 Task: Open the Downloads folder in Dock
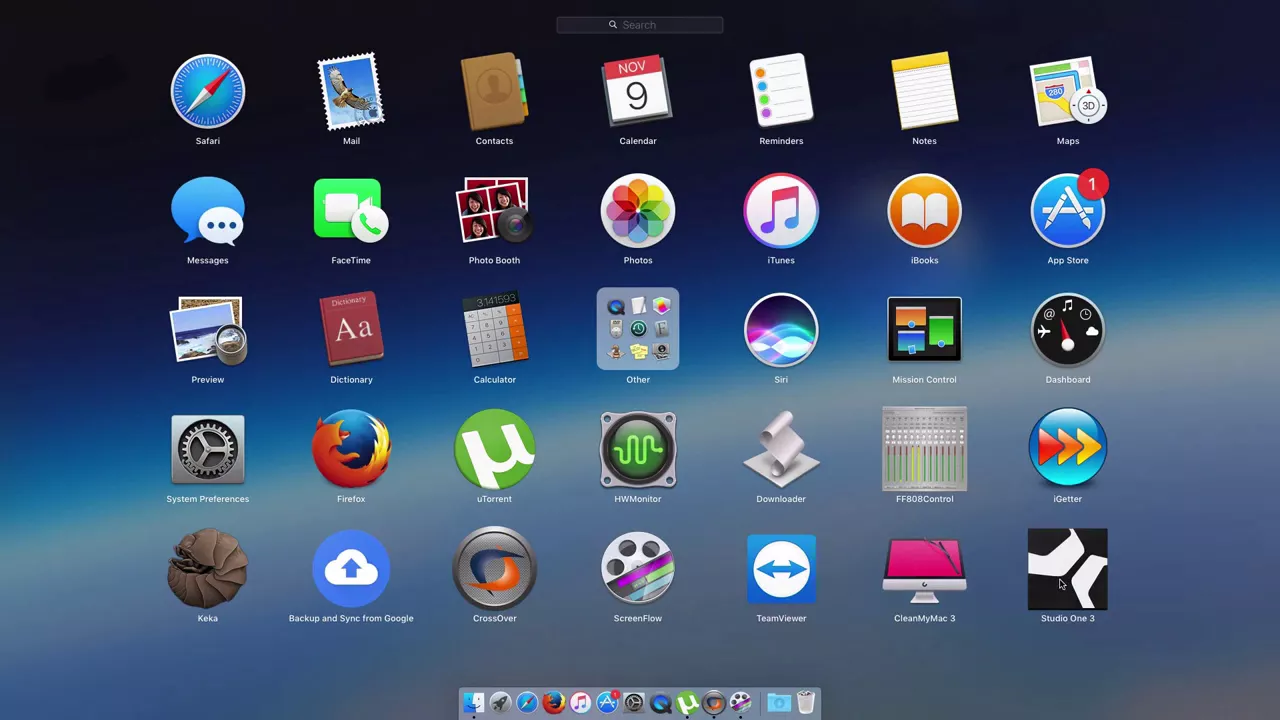click(x=778, y=703)
